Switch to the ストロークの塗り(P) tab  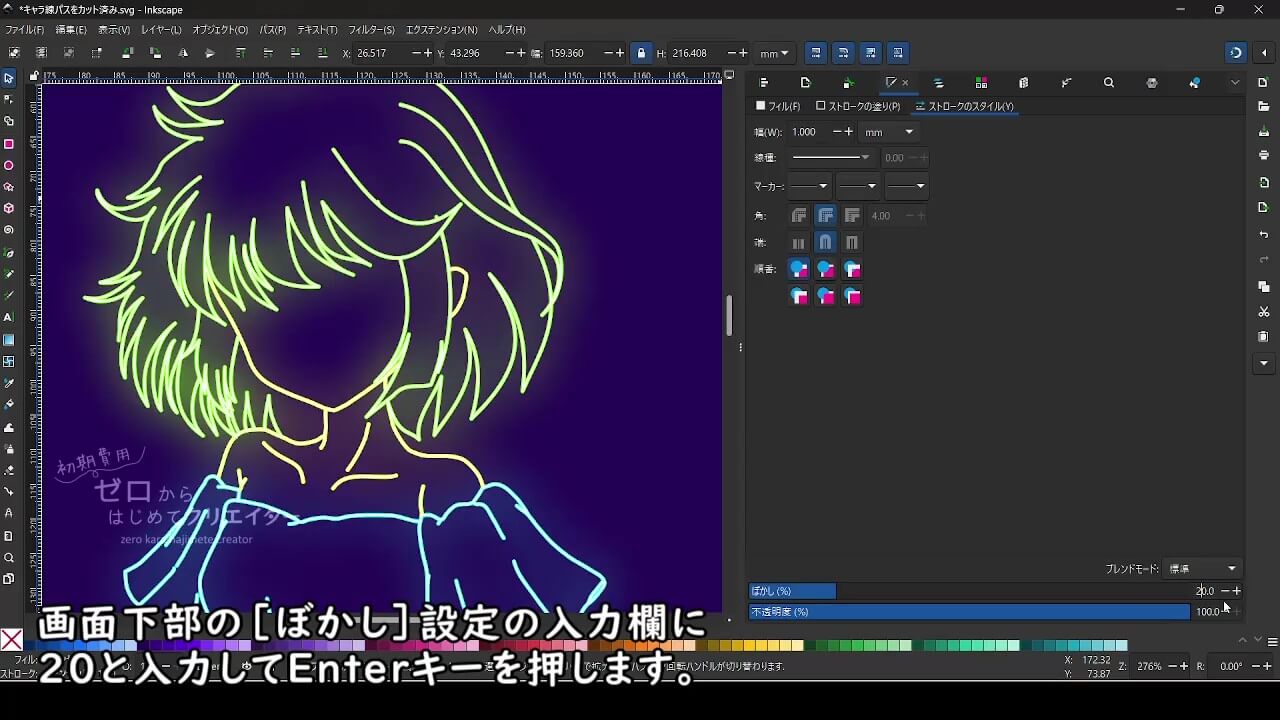click(x=858, y=106)
